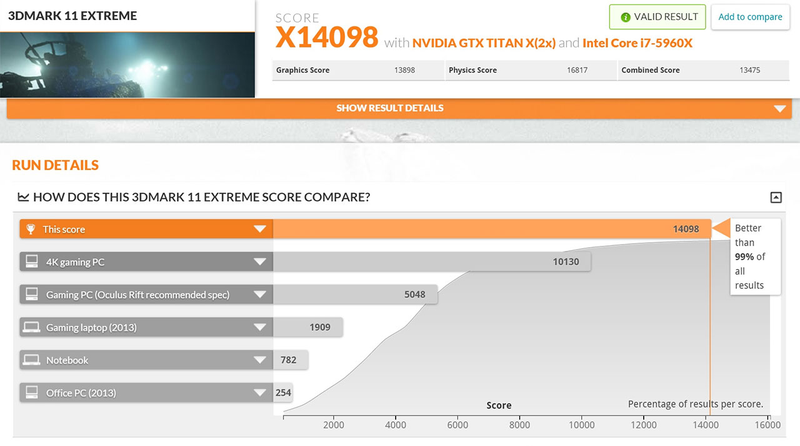Click the Percentage of results per score label
The image size is (800, 446).
(x=695, y=404)
